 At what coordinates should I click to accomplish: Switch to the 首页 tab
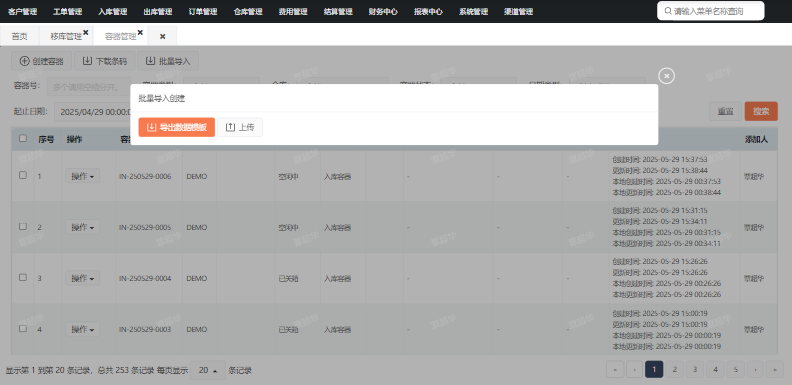[19, 36]
